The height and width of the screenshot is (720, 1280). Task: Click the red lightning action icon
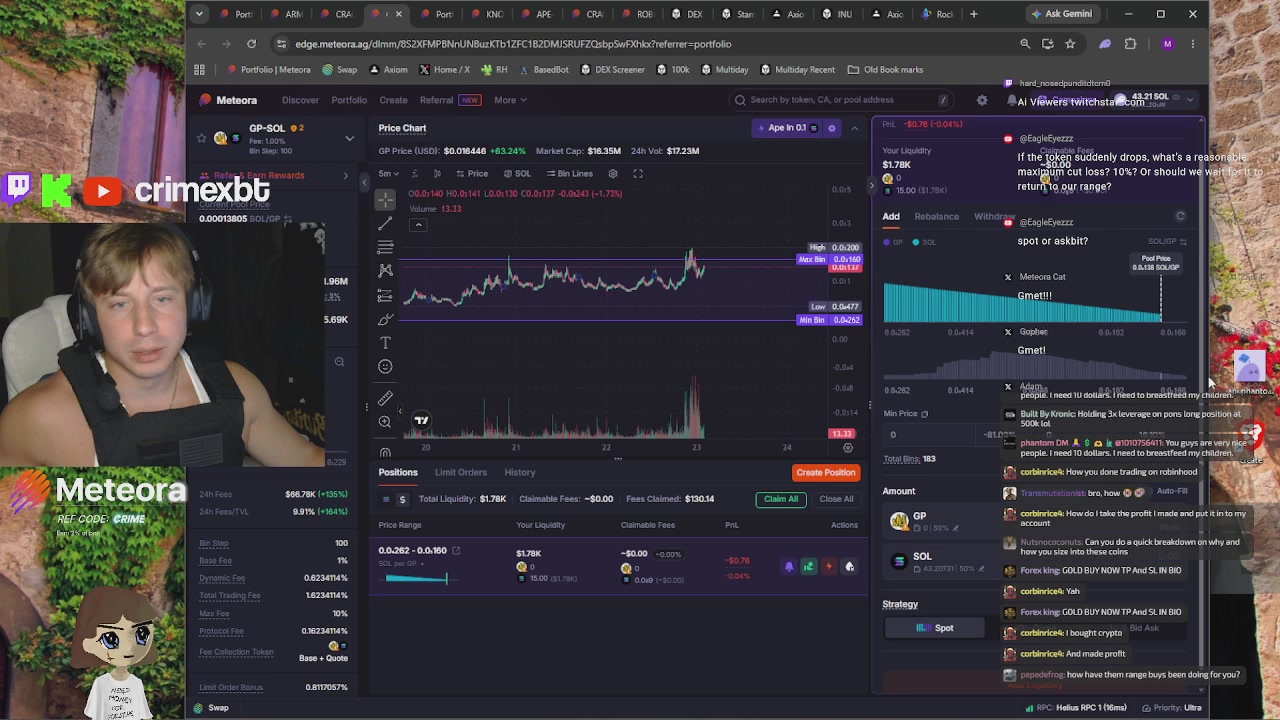829,567
